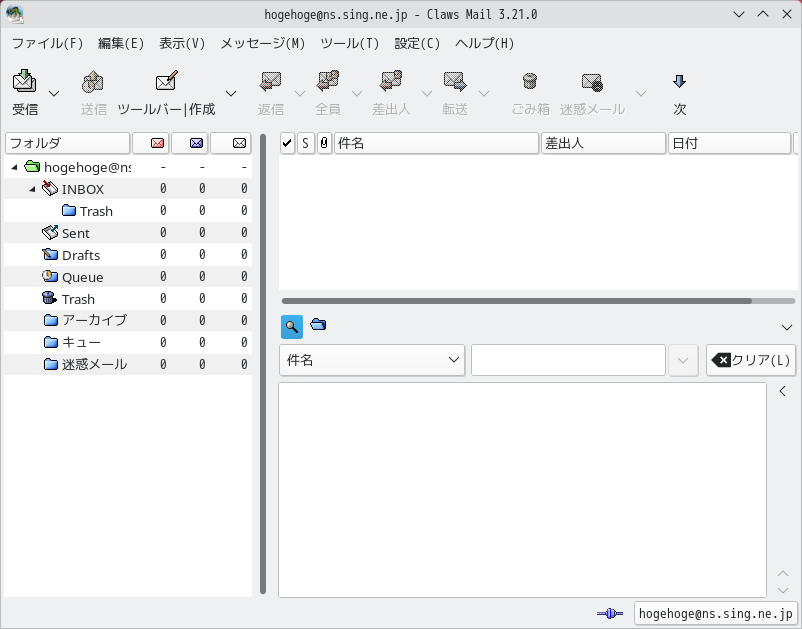Click the Spam (迷惑メール) toolbar icon
Viewport: 802px width, 629px height.
[x=592, y=82]
